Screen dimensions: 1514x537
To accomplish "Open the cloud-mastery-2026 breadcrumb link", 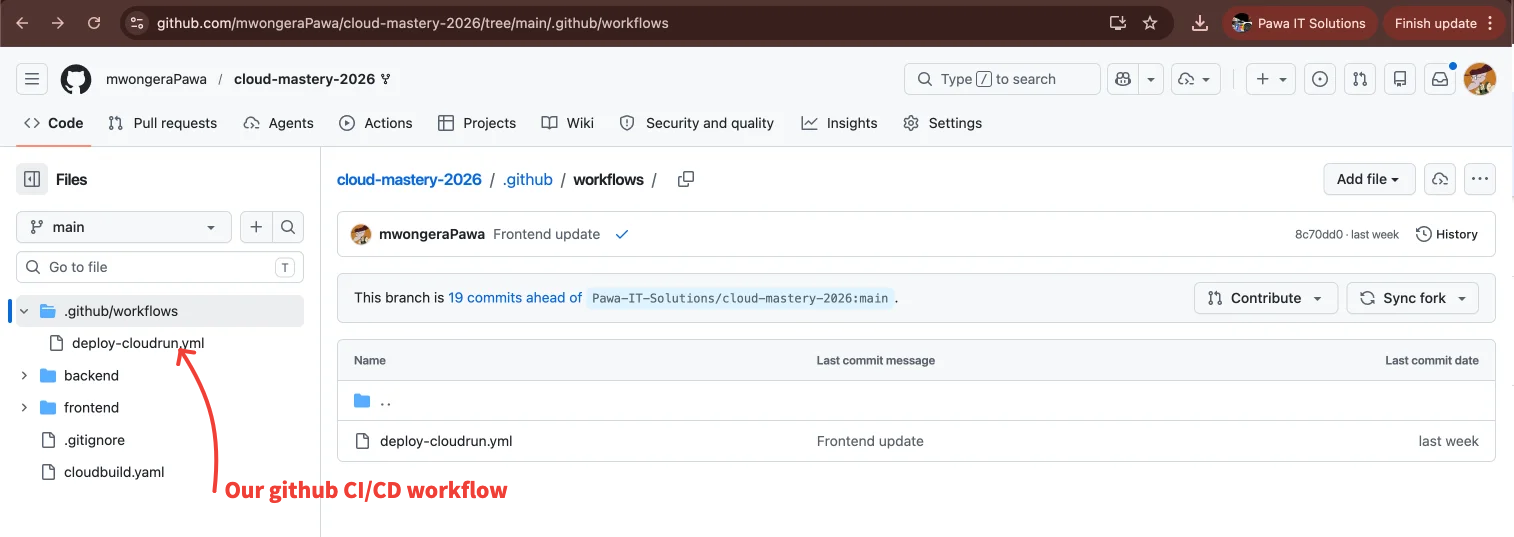I will tap(409, 179).
